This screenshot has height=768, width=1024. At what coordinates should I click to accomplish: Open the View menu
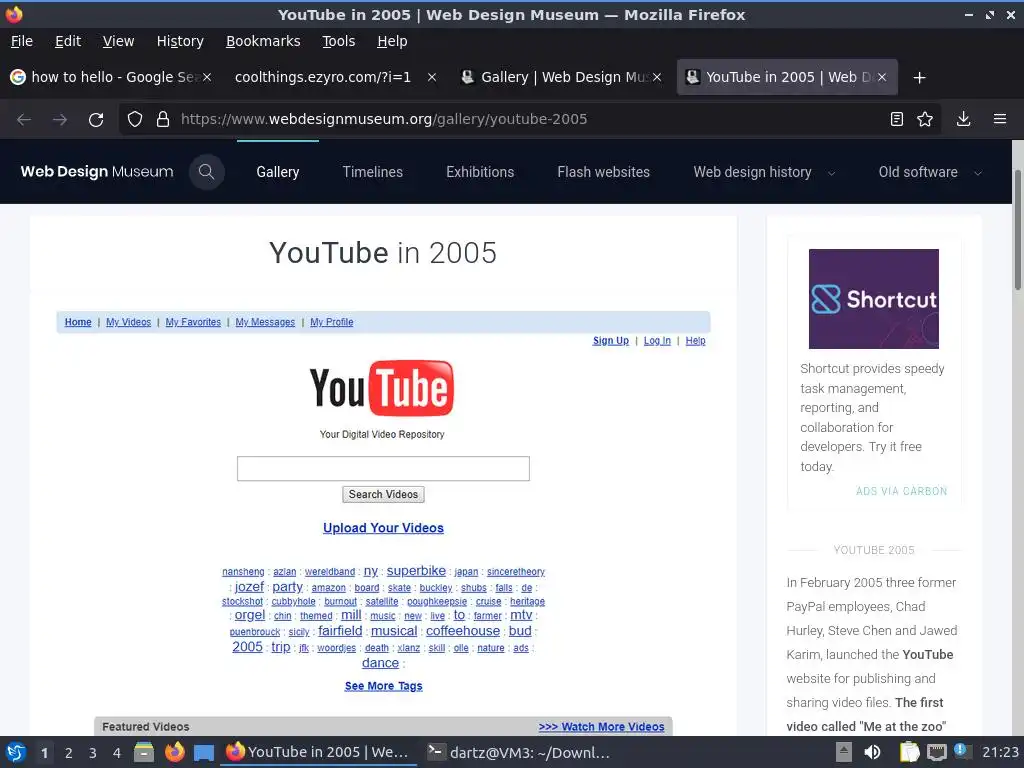coord(118,41)
